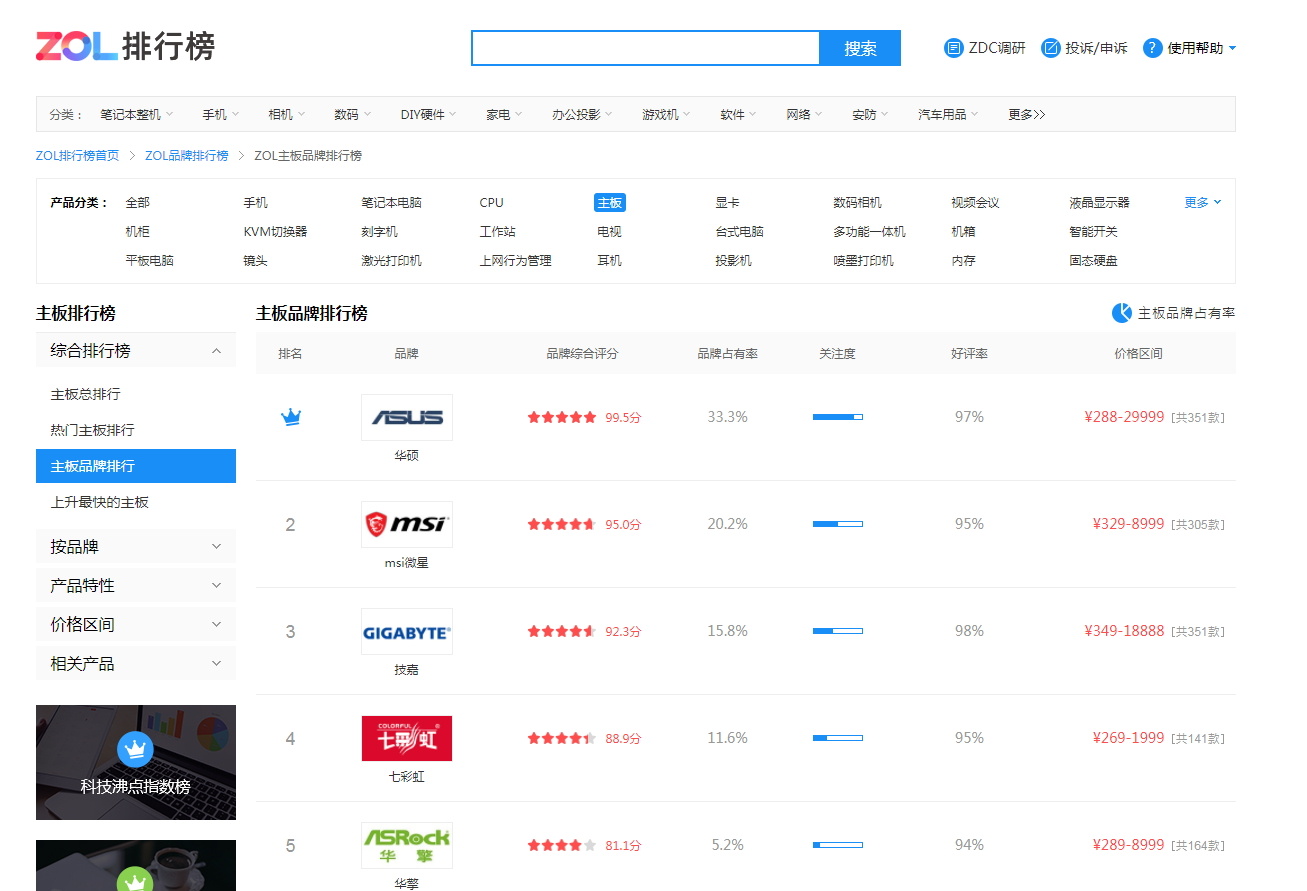Expand the 按品牌 sidebar section

pos(136,547)
